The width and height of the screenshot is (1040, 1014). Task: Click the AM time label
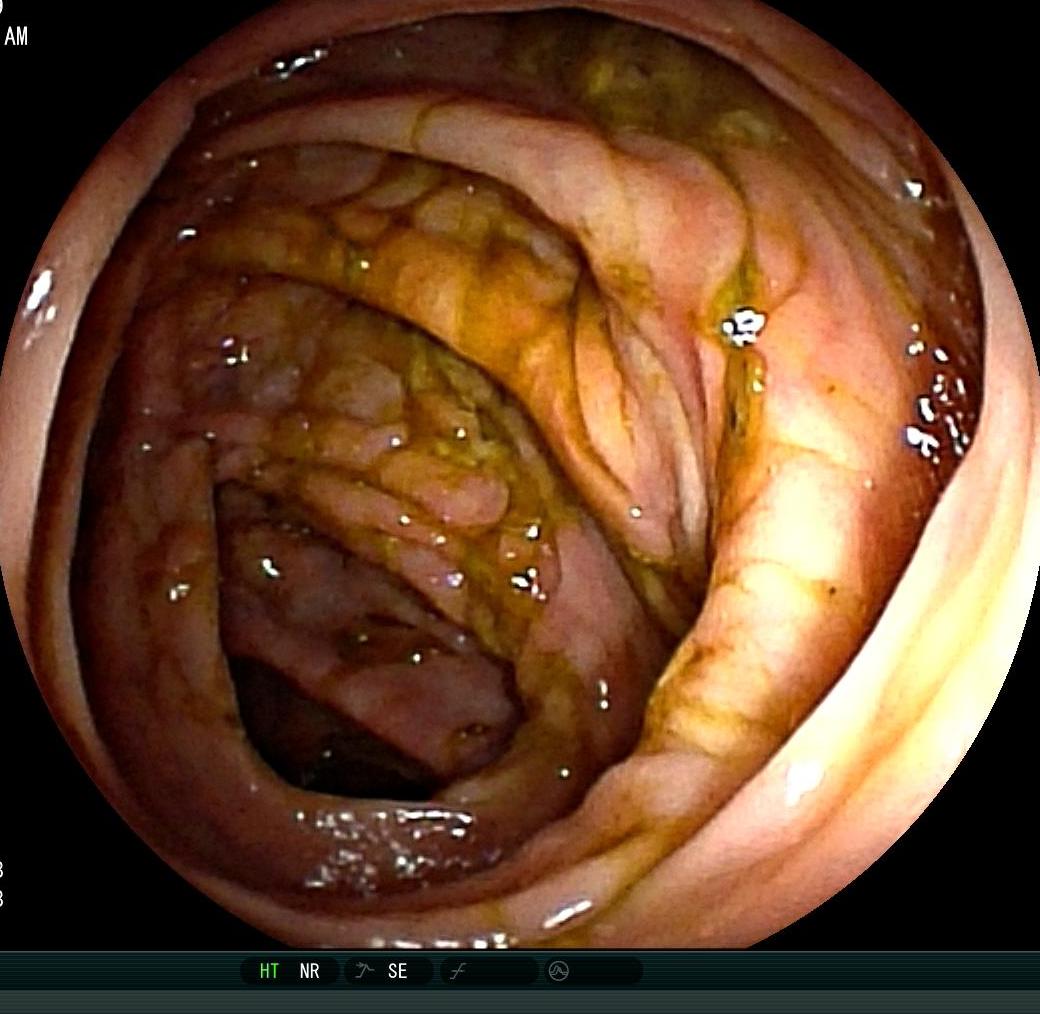(16, 36)
